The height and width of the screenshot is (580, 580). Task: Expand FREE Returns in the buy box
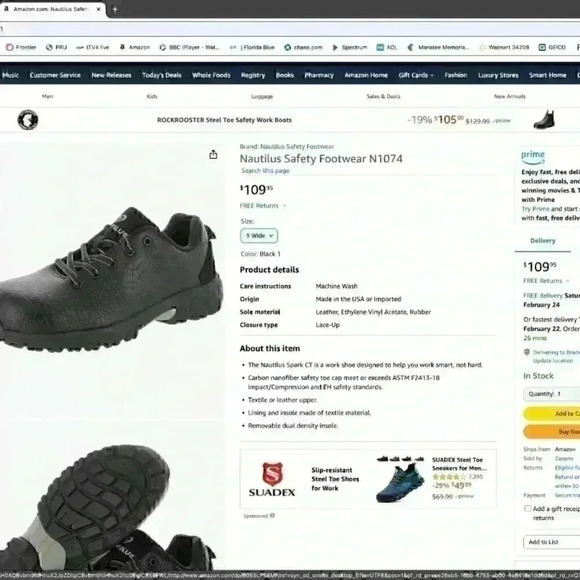pos(546,281)
